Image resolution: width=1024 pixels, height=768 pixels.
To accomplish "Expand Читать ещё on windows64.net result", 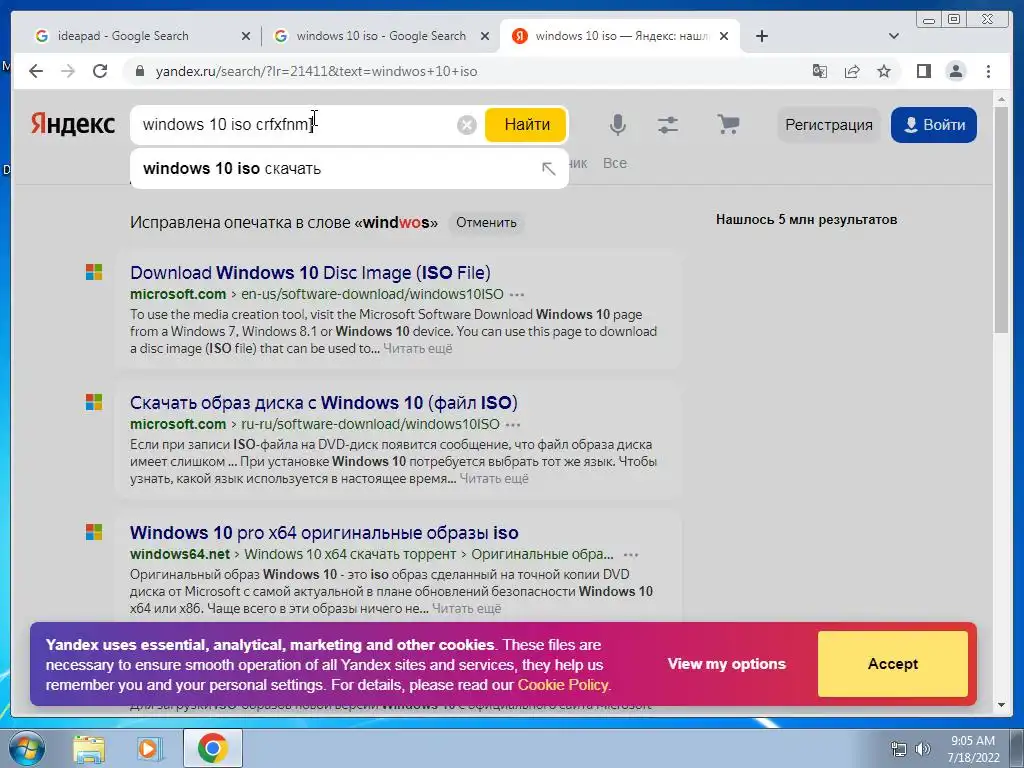I will (466, 609).
